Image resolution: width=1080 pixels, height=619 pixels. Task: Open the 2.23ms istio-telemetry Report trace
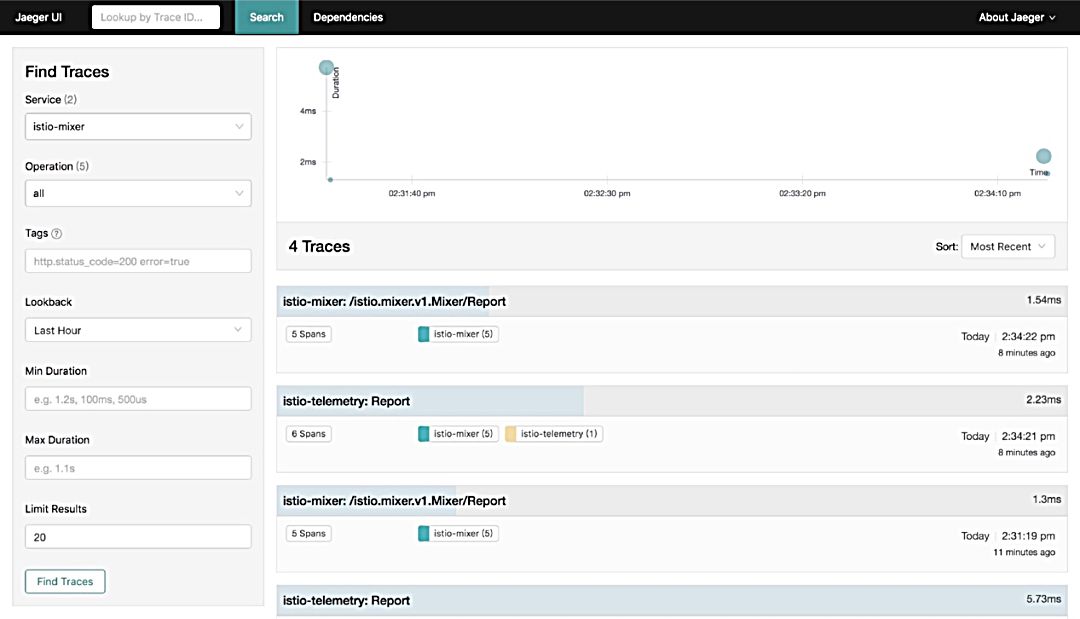[672, 401]
